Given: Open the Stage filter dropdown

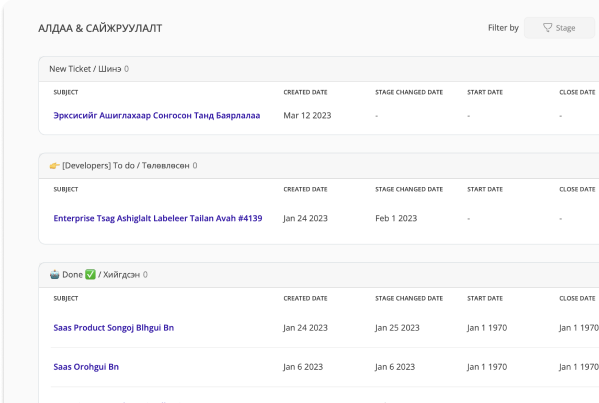Looking at the screenshot, I should pos(559,28).
